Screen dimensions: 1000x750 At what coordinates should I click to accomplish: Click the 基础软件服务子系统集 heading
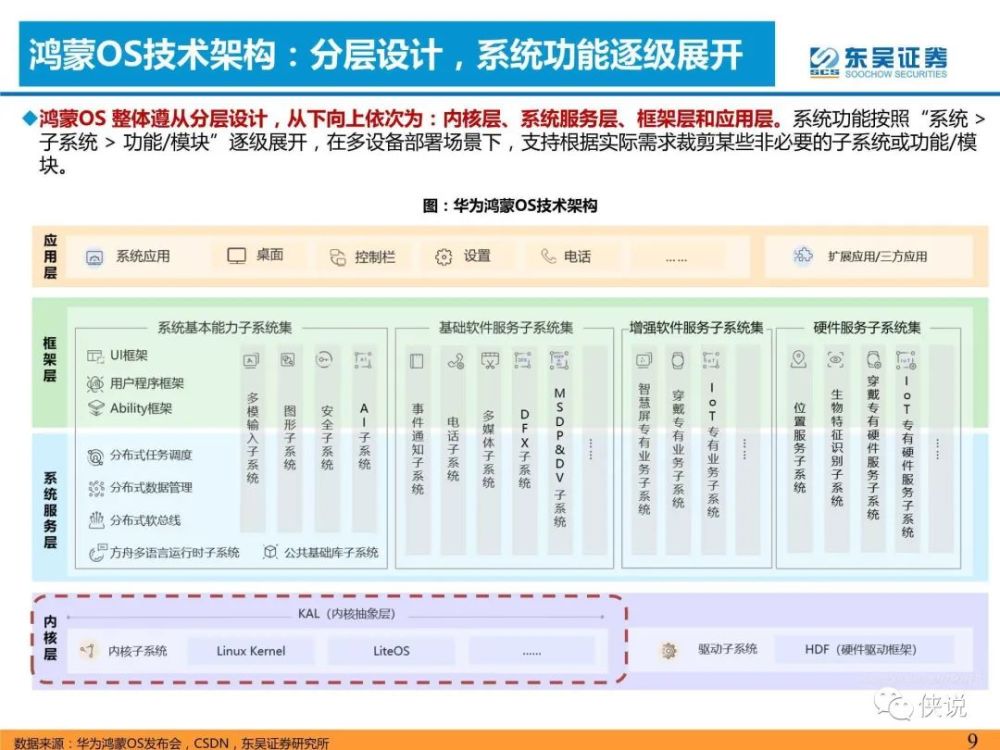[506, 328]
